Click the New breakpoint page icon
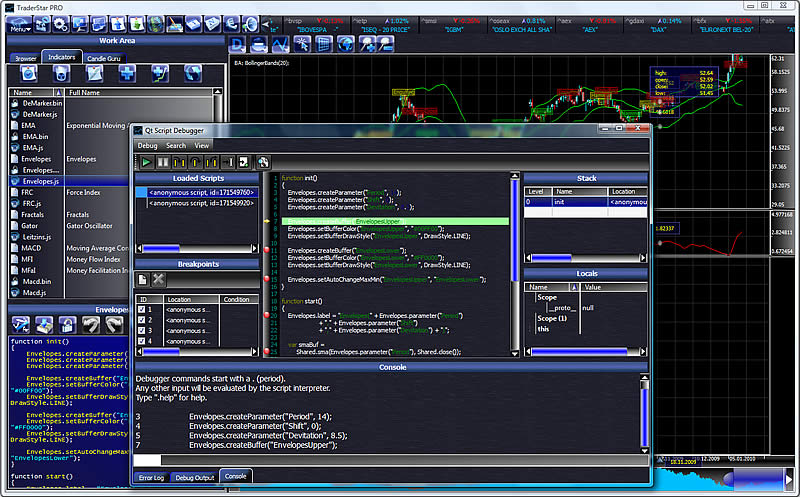Screen dimensions: 800x497 [x=142, y=280]
